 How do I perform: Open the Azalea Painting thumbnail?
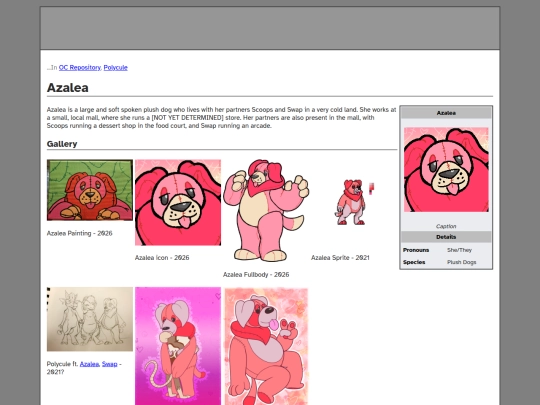click(90, 190)
